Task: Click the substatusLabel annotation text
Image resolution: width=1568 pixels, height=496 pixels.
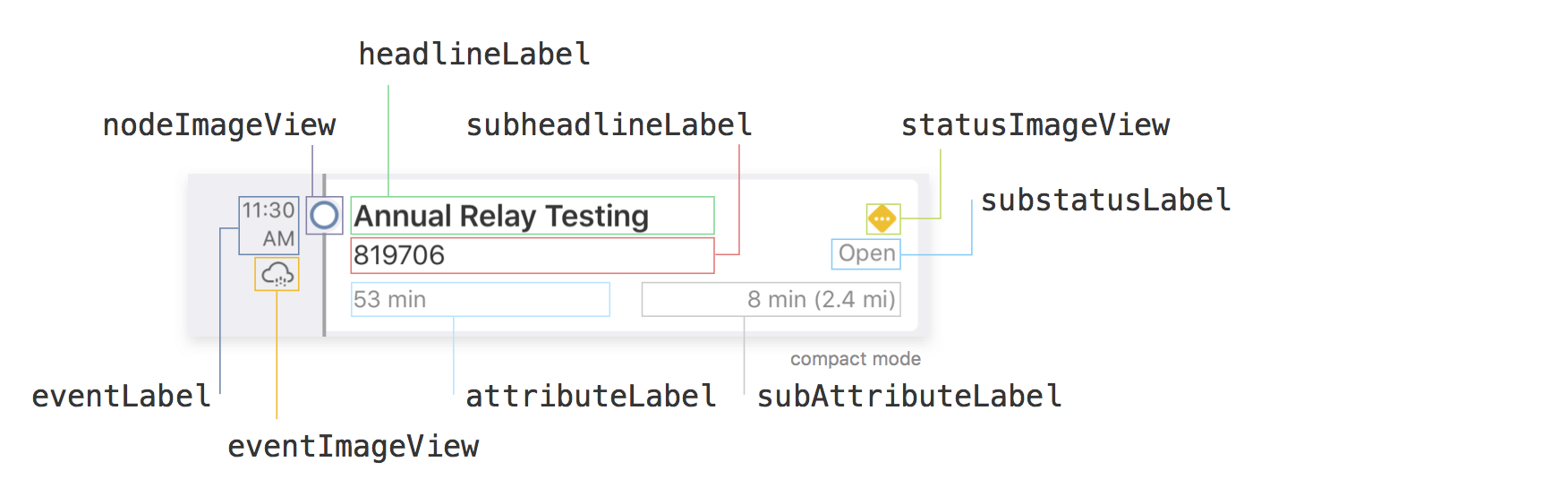Action: (1106, 201)
